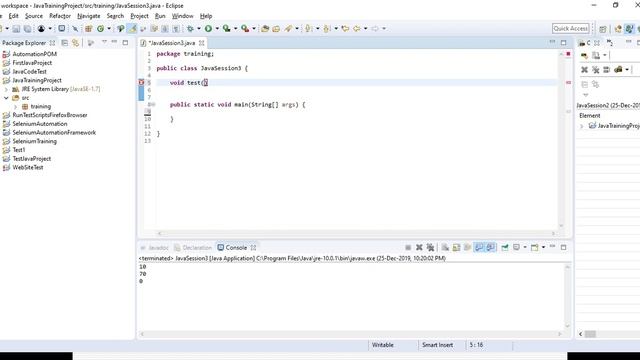Expand the training package node
640x360 pixels.
pyautogui.click(x=16, y=107)
